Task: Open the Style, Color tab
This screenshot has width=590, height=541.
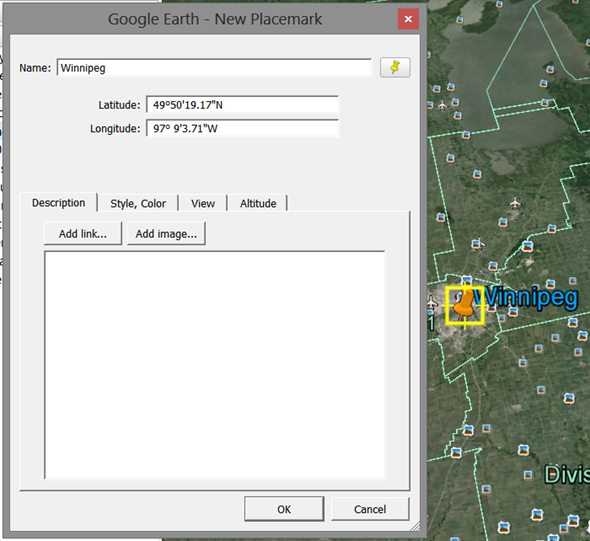Action: click(x=138, y=204)
